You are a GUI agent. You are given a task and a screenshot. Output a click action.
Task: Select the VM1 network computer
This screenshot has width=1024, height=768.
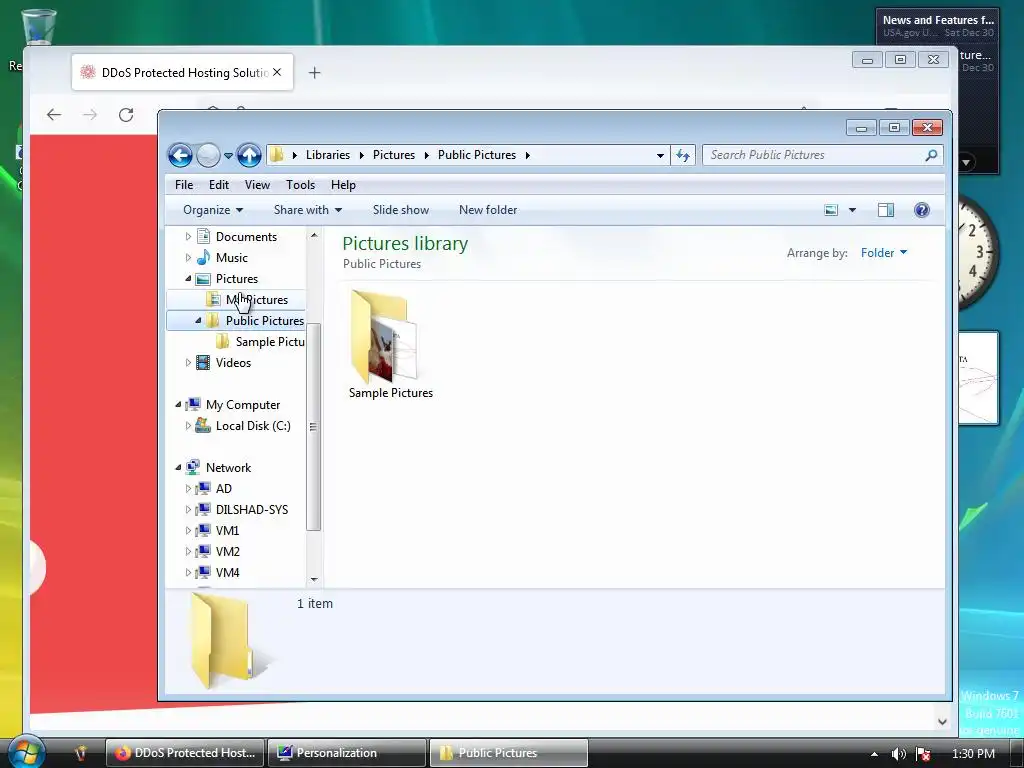pos(227,530)
